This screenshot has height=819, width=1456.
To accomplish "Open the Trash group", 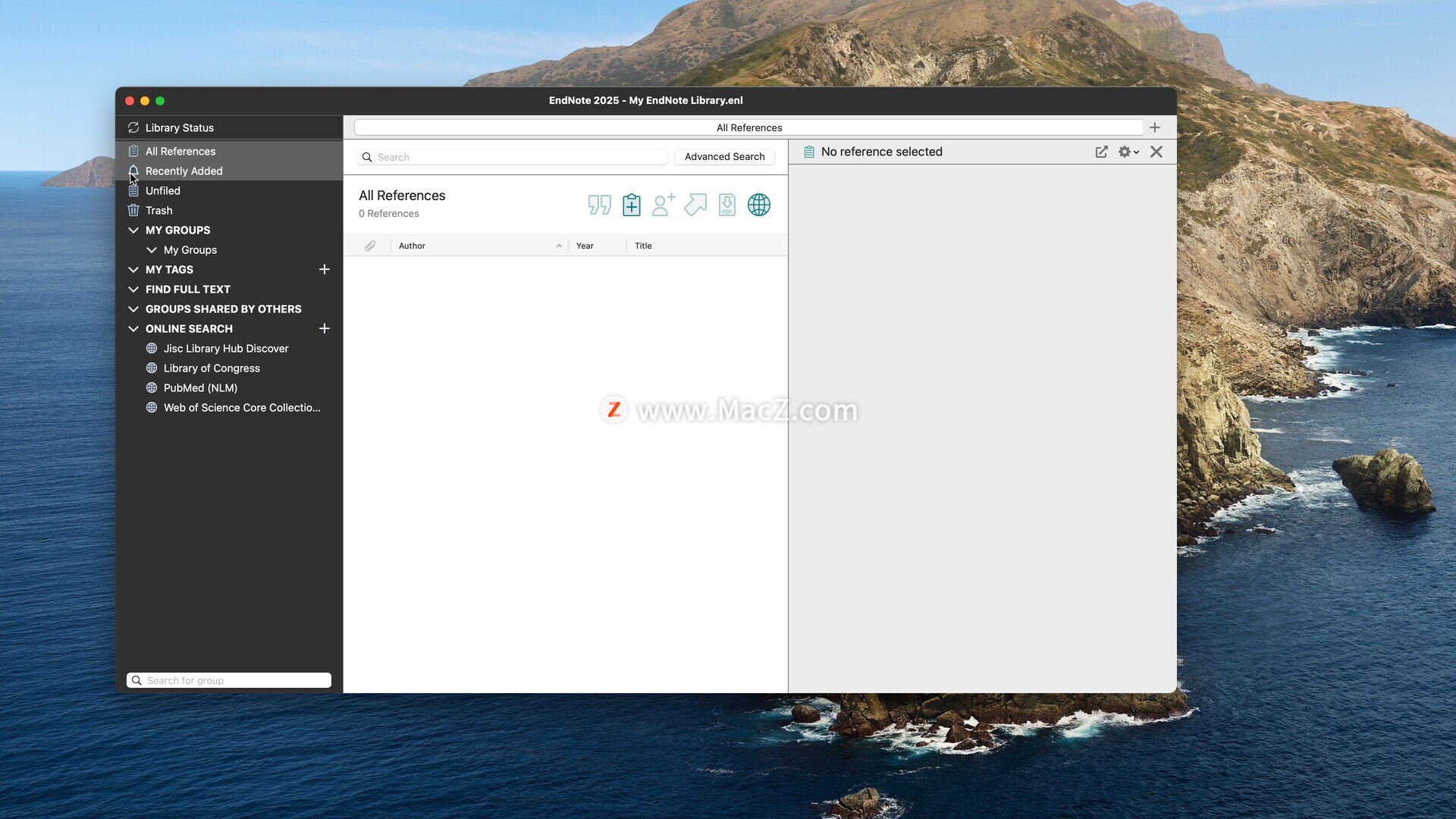I will click(229, 210).
